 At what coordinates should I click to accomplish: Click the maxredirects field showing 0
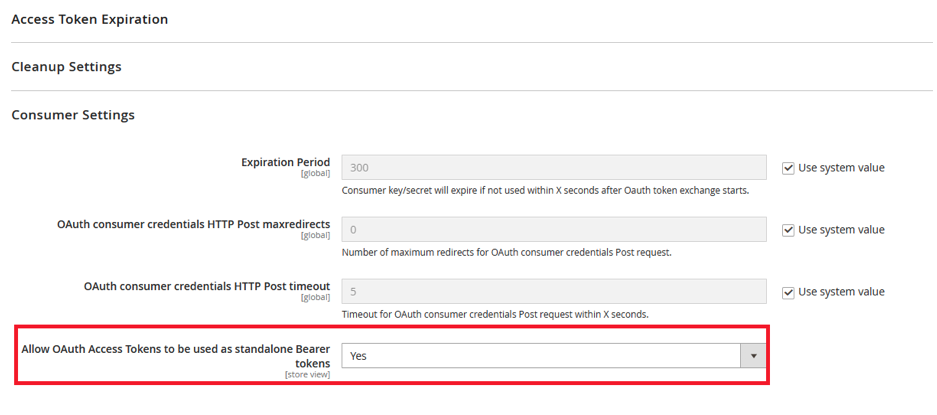click(554, 230)
